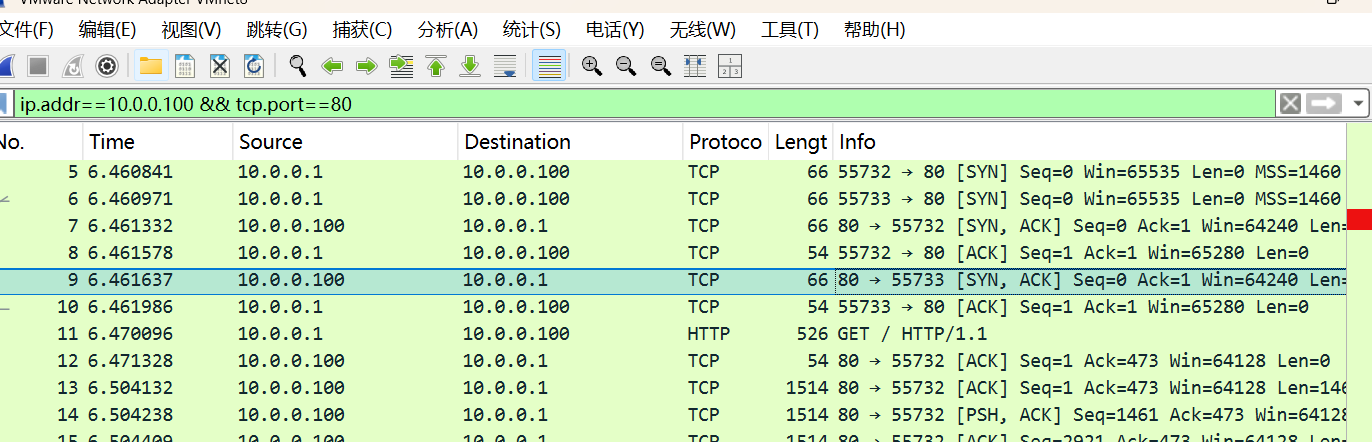Image resolution: width=1372 pixels, height=442 pixels.
Task: Select packet 7 at time 6.461332
Action: (672, 226)
